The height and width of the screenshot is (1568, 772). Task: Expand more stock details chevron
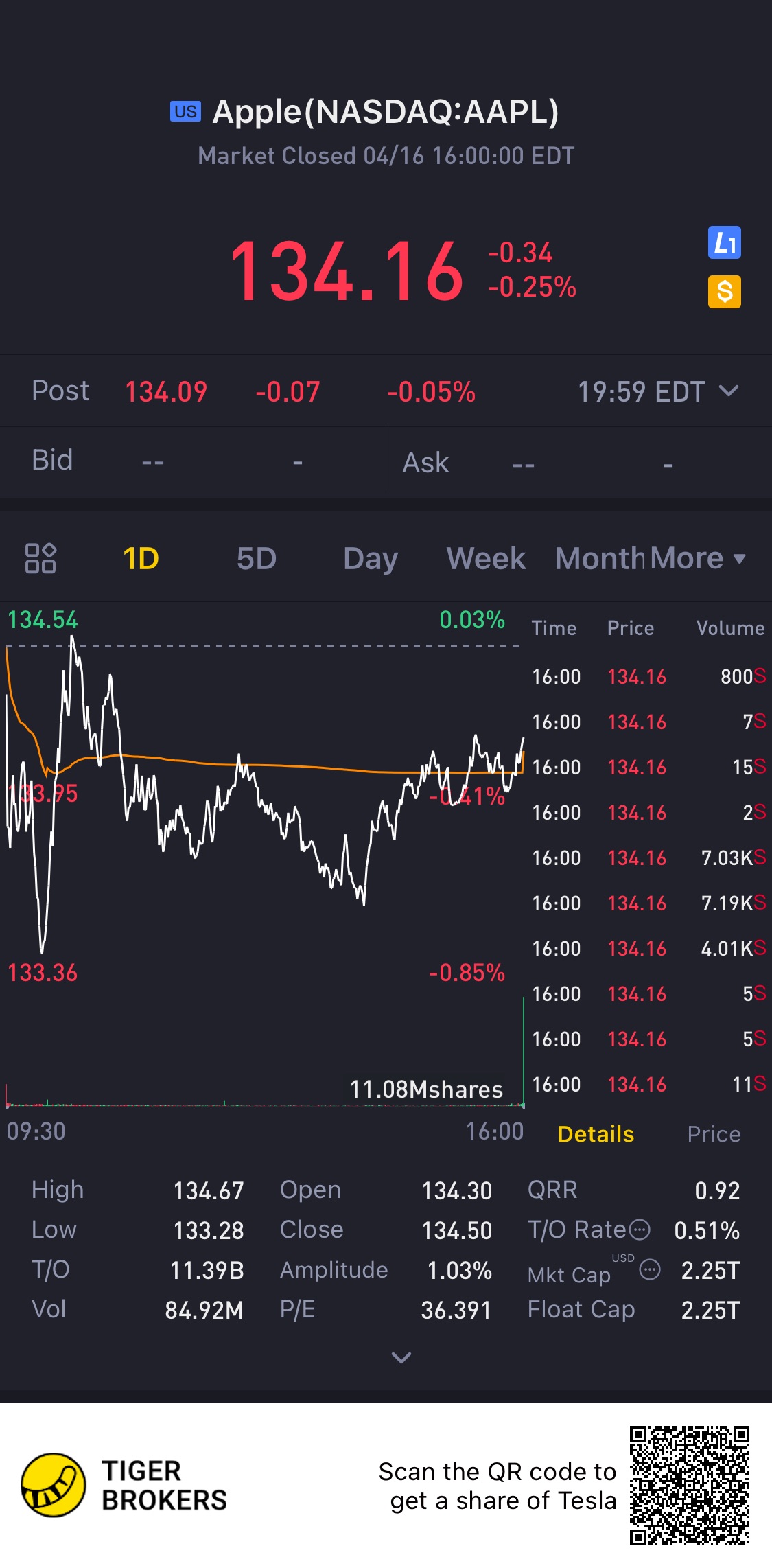401,1357
